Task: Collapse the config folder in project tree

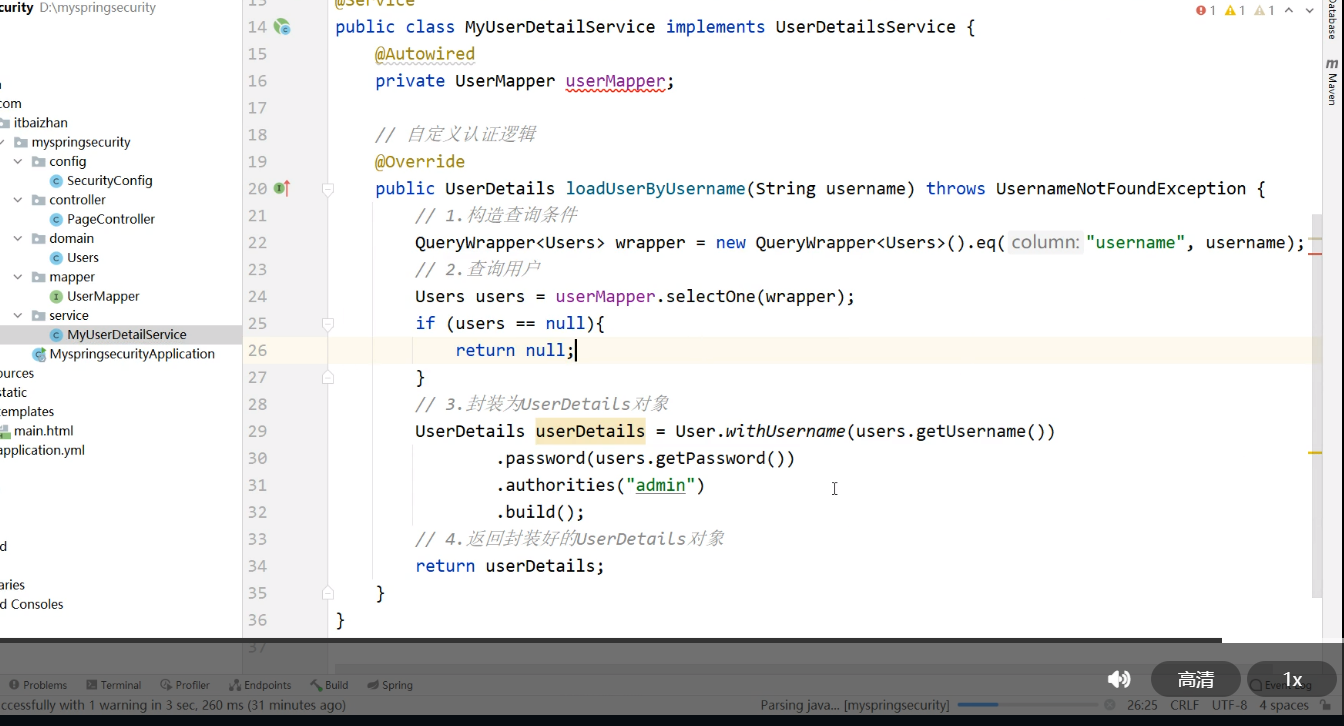Action: 18,161
